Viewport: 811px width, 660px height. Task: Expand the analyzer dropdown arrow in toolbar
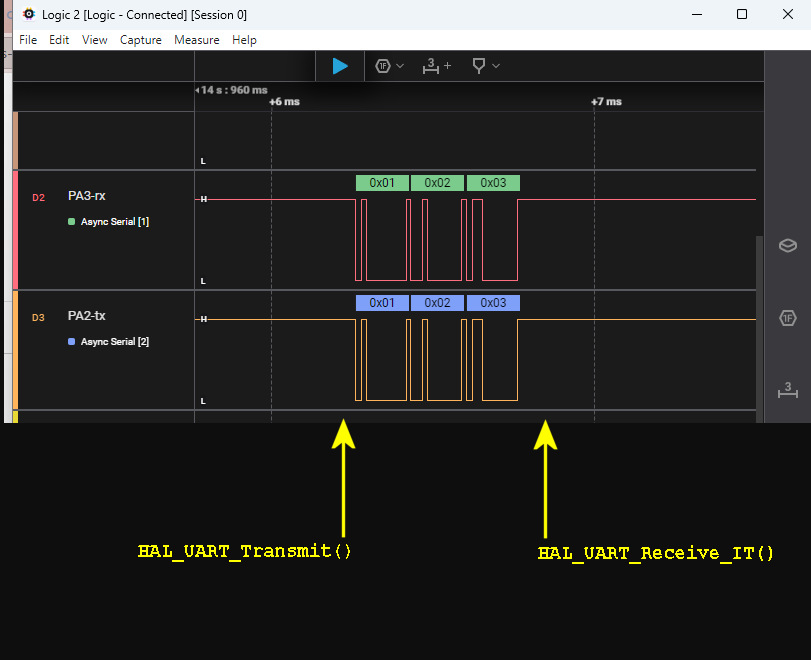[x=400, y=66]
